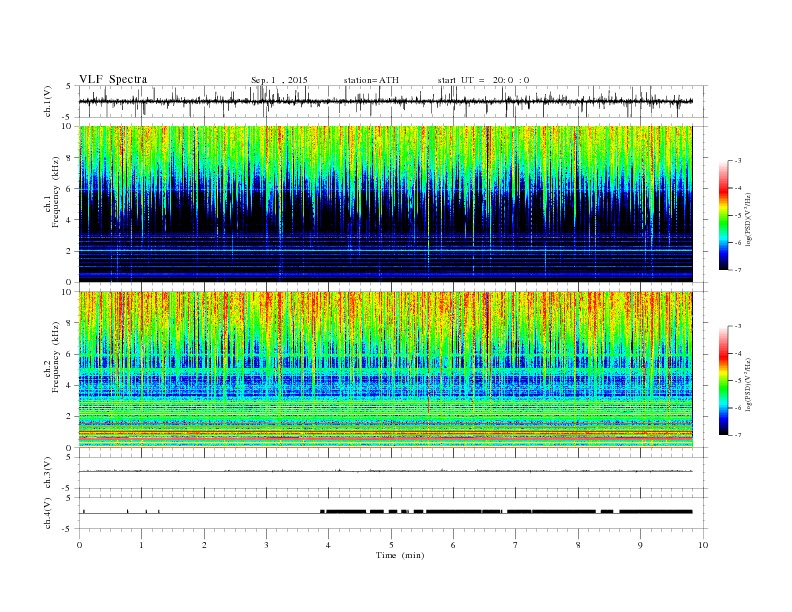Click the "ch.3(V)" axis label

(48, 472)
